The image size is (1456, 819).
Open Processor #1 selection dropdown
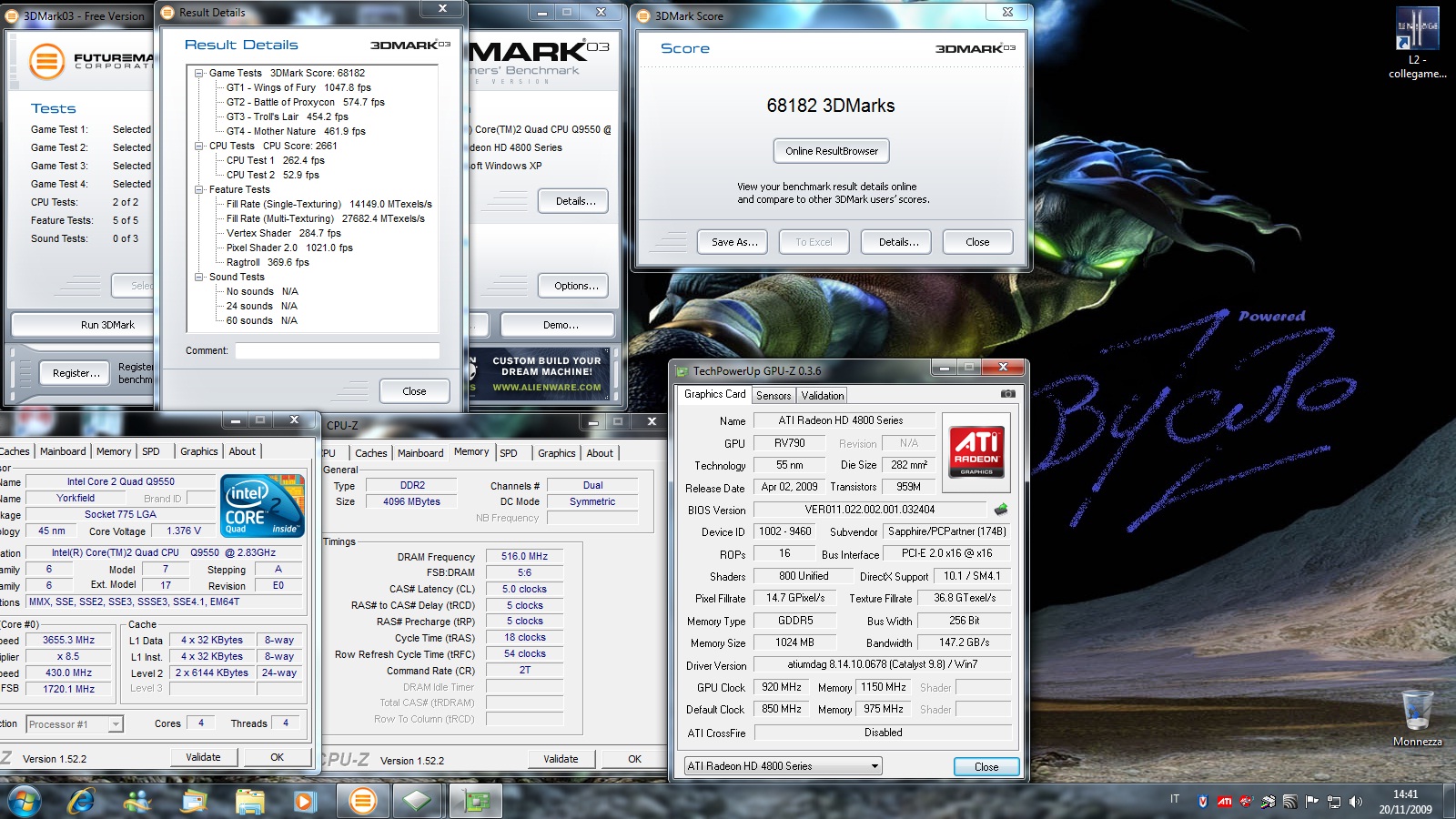click(75, 724)
